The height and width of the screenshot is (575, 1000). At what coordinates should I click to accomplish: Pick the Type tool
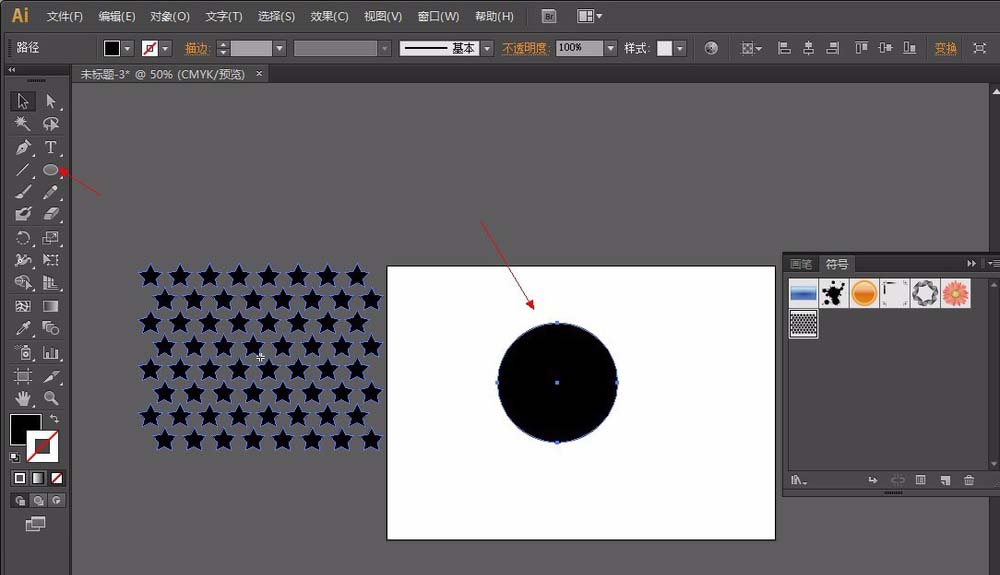click(x=50, y=148)
